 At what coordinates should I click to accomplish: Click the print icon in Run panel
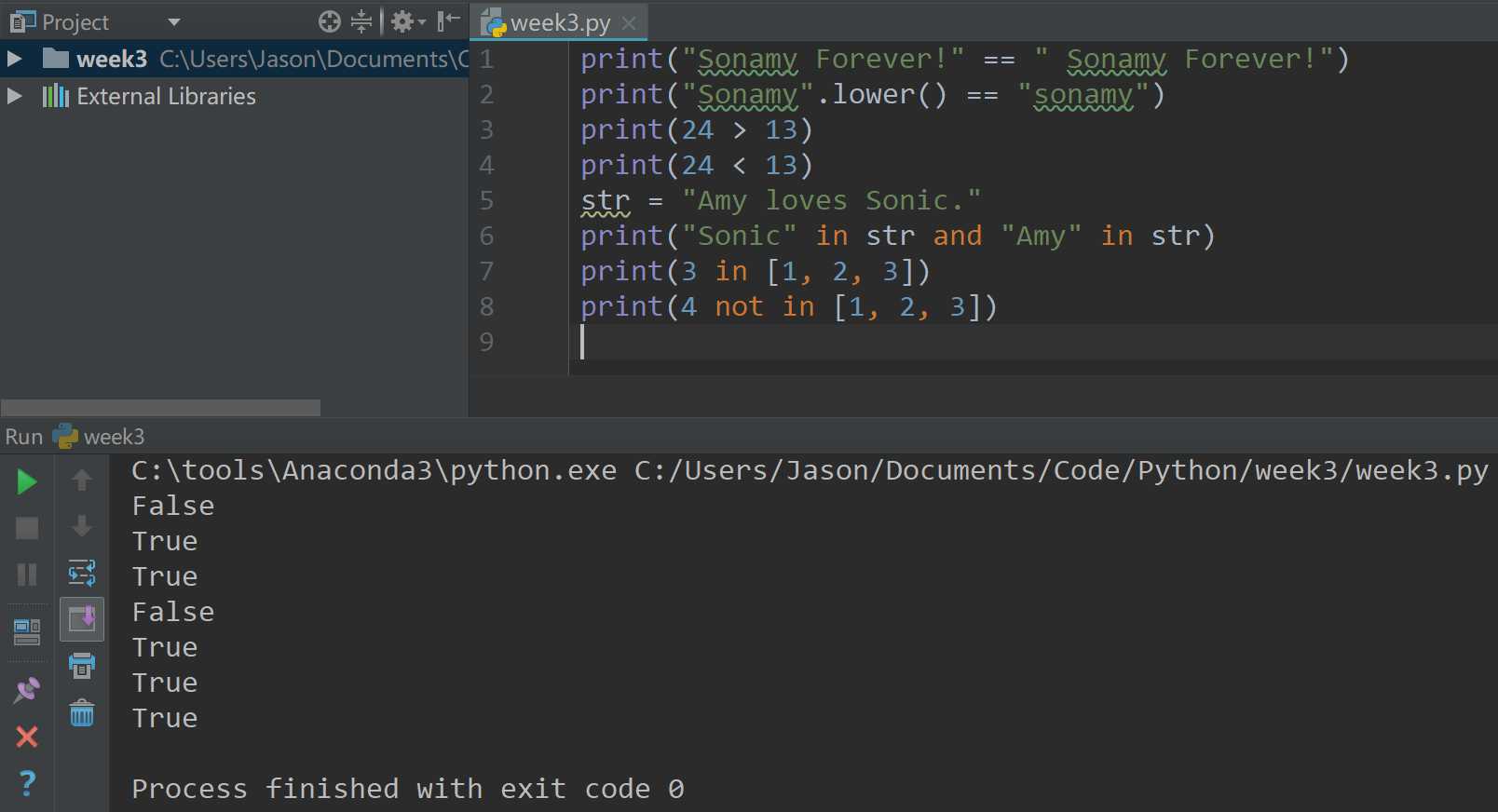coord(82,666)
